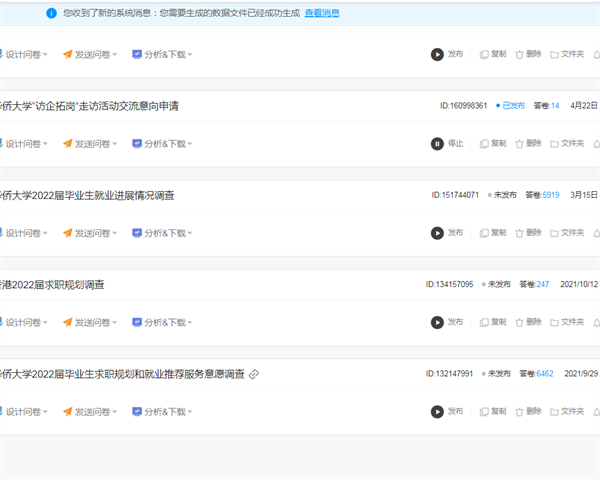Click the date 2021/10/12
The height and width of the screenshot is (480, 600).
click(579, 284)
